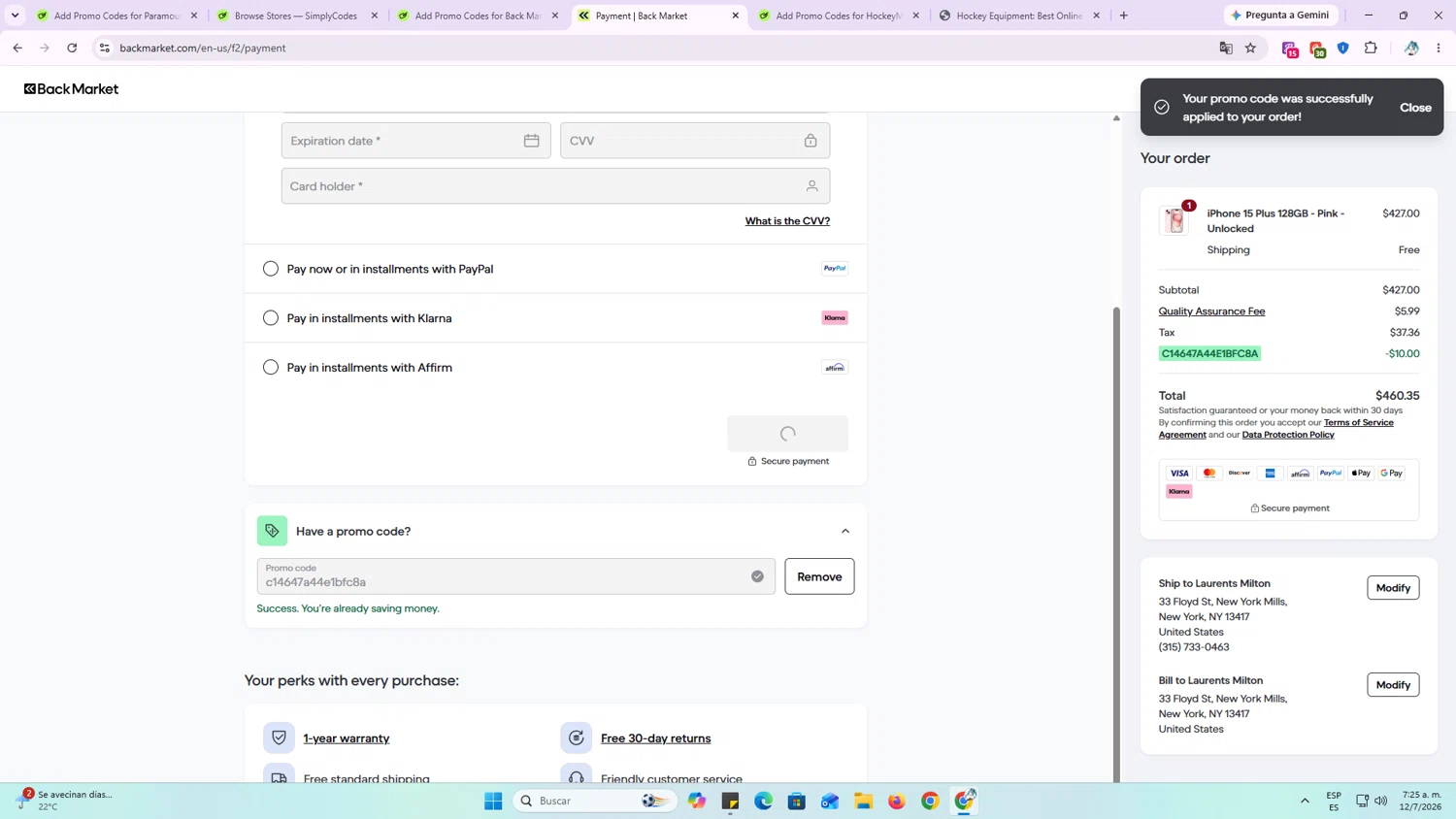Viewport: 1456px width, 819px height.
Task: Click the Pregunta a Gemini button
Action: click(1280, 16)
